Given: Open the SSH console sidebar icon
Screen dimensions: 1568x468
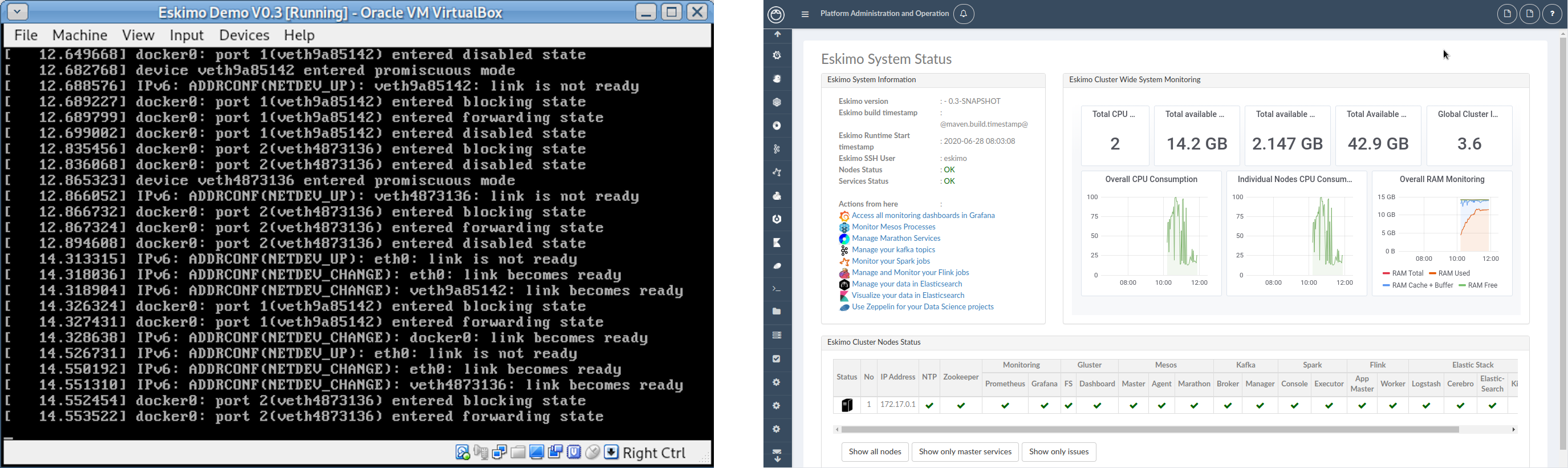Looking at the screenshot, I should tap(777, 289).
